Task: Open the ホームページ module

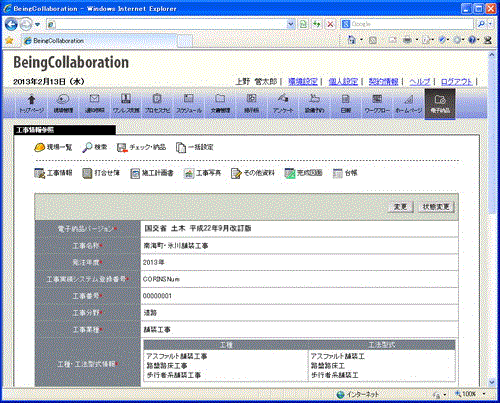Action: pos(408,104)
